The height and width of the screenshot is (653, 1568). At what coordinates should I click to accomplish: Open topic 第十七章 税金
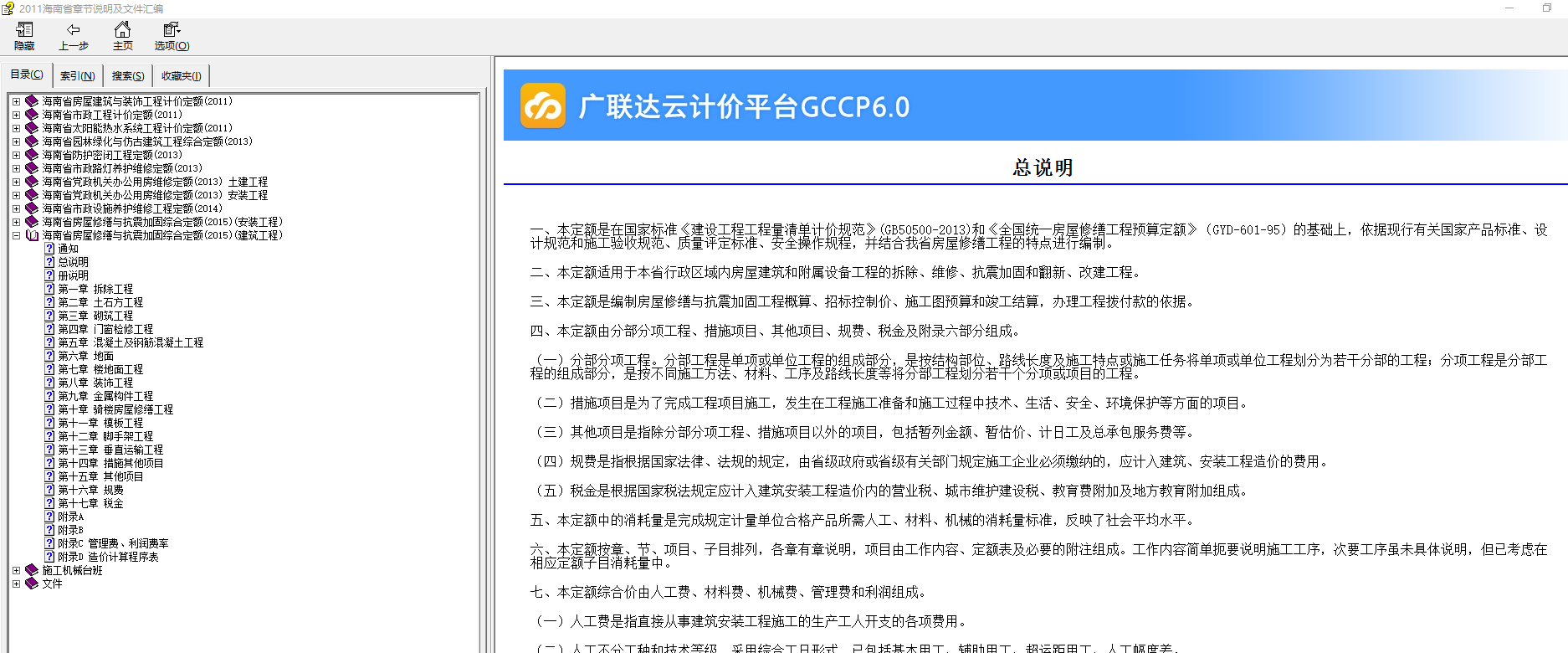pyautogui.click(x=90, y=503)
